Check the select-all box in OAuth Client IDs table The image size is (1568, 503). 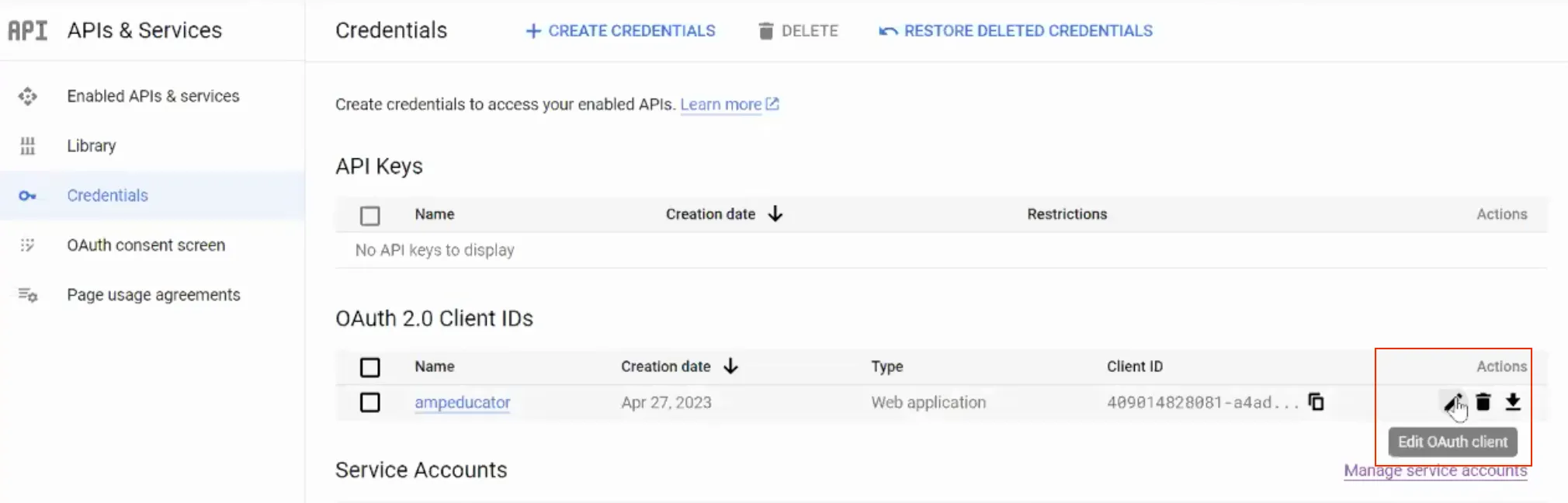[370, 367]
